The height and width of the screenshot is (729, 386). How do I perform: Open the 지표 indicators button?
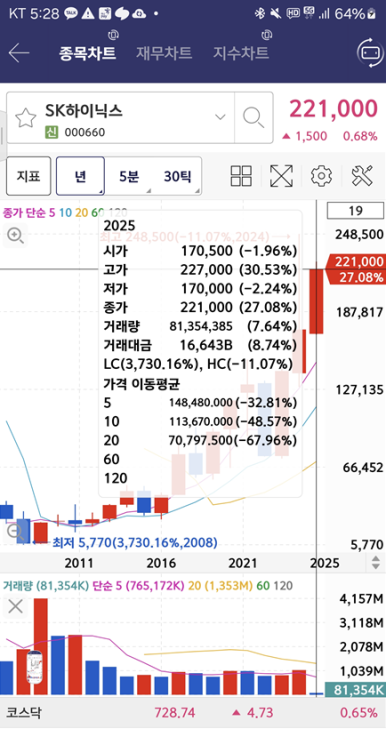pos(28,176)
